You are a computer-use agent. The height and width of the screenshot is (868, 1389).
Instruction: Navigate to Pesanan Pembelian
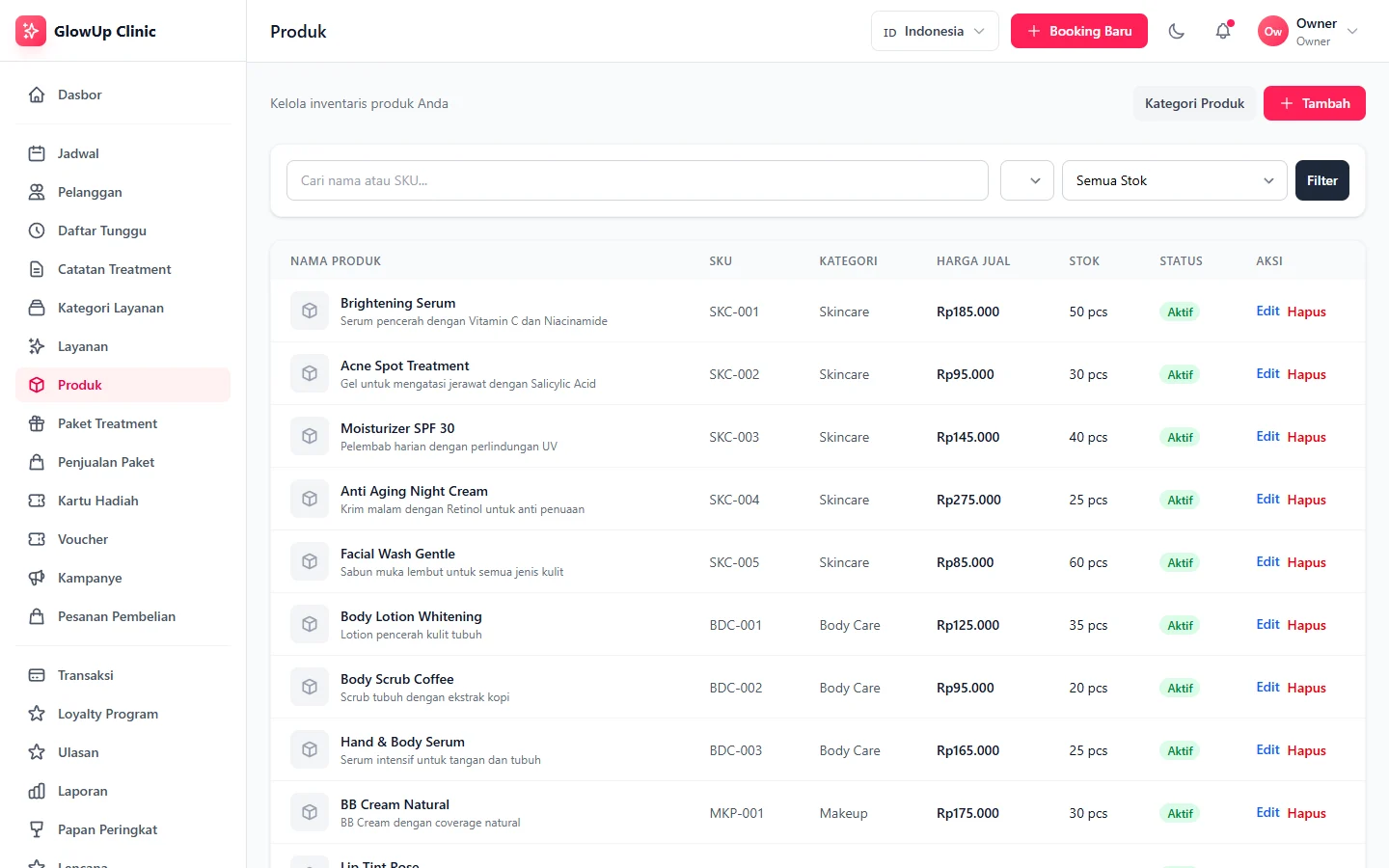pos(123,616)
